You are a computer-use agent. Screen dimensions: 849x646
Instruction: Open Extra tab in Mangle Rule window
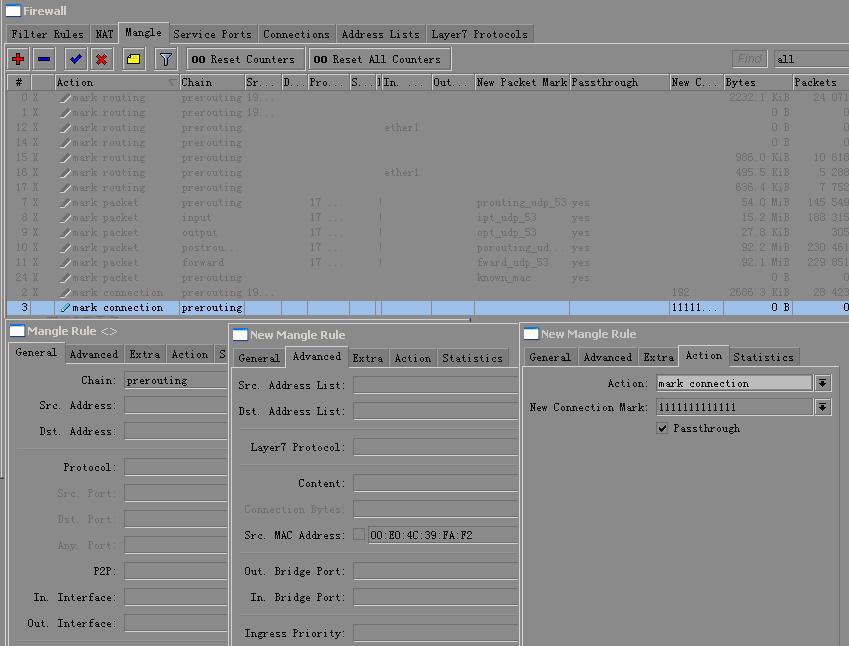[145, 354]
